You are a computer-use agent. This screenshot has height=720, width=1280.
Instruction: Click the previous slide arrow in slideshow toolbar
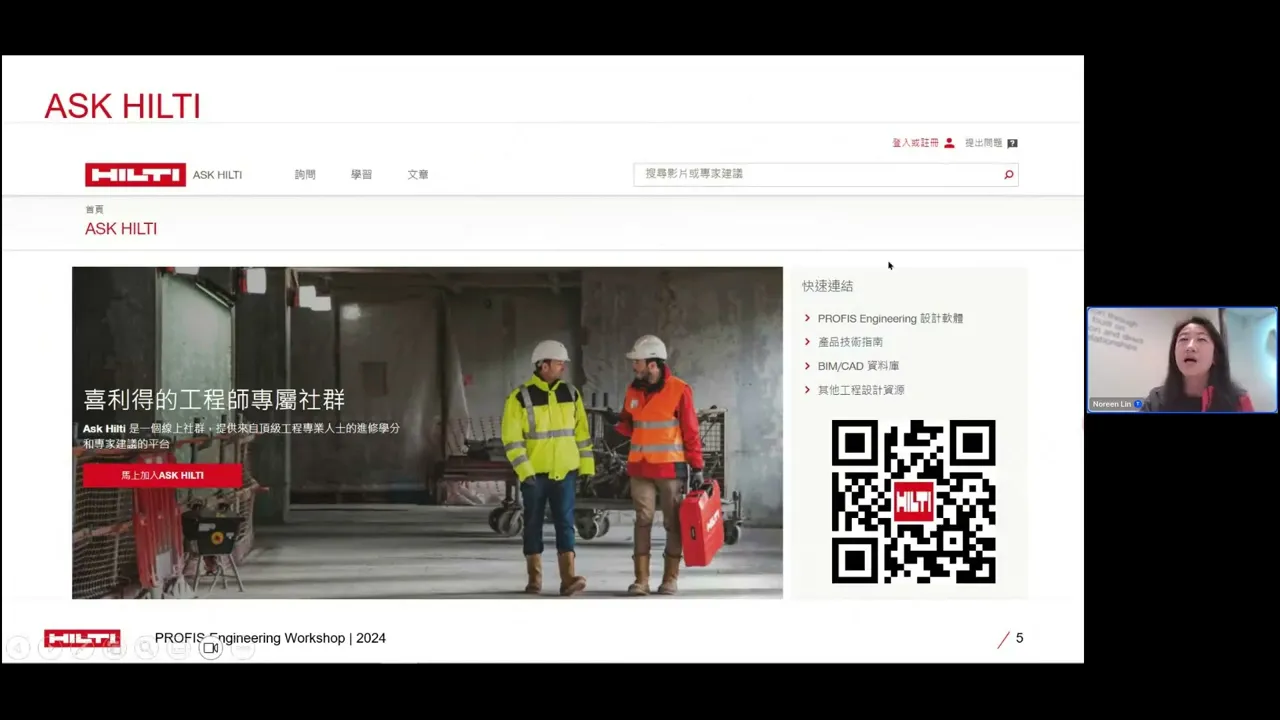click(18, 648)
